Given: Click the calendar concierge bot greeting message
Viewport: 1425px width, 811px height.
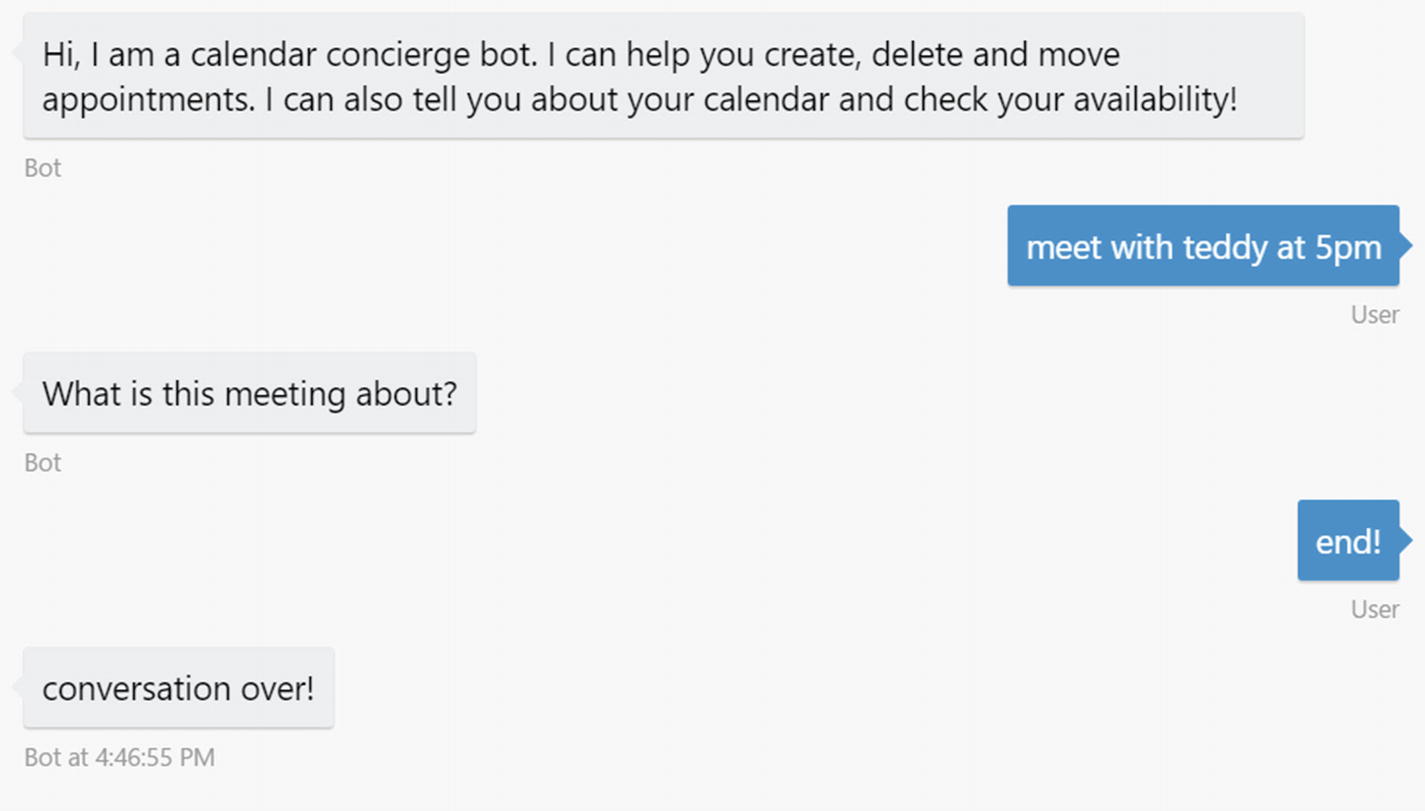Looking at the screenshot, I should (x=662, y=76).
